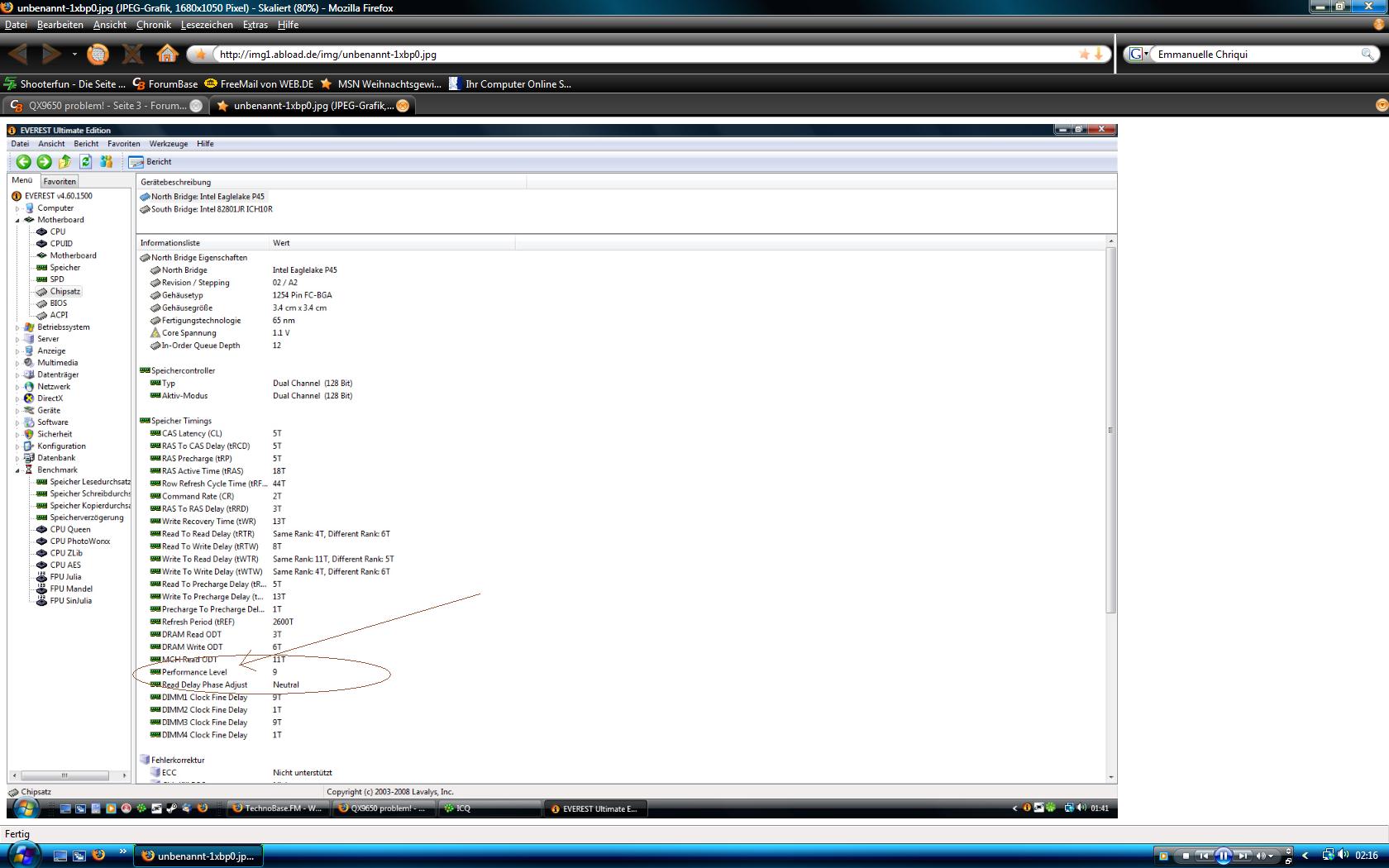Click the system tray speaker volume icon
This screenshot has height=868, width=1389.
pos(1344,856)
